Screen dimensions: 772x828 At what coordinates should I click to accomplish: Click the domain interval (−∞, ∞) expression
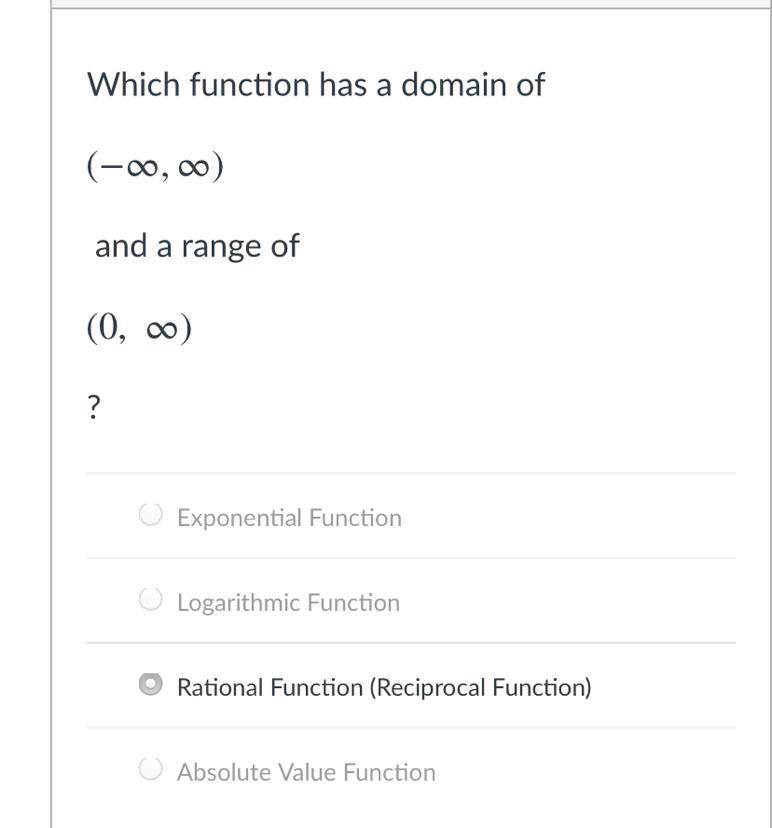pyautogui.click(x=155, y=166)
